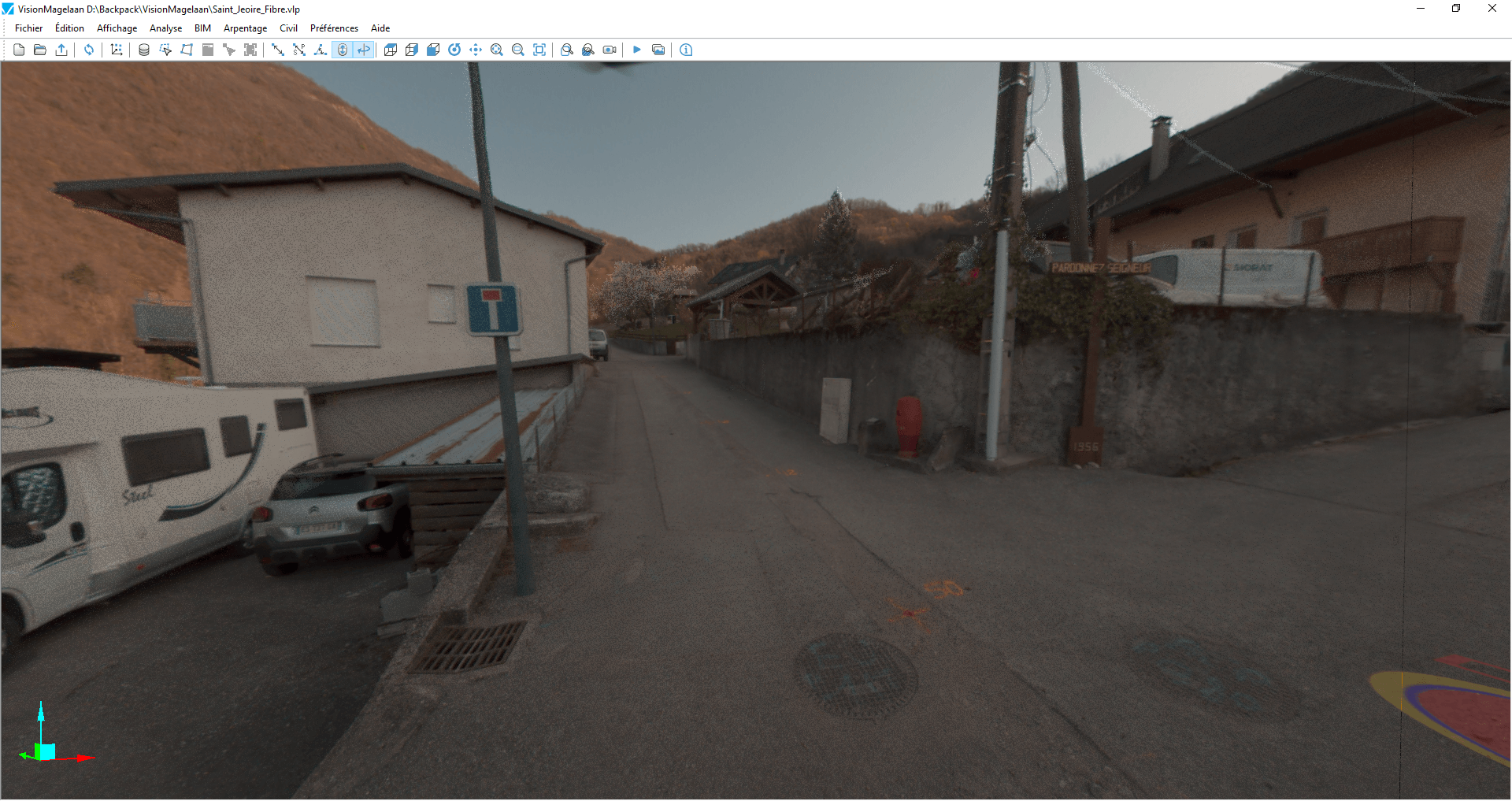The image size is (1512, 801).
Task: Switch to wireframe cube side view
Action: coord(412,50)
